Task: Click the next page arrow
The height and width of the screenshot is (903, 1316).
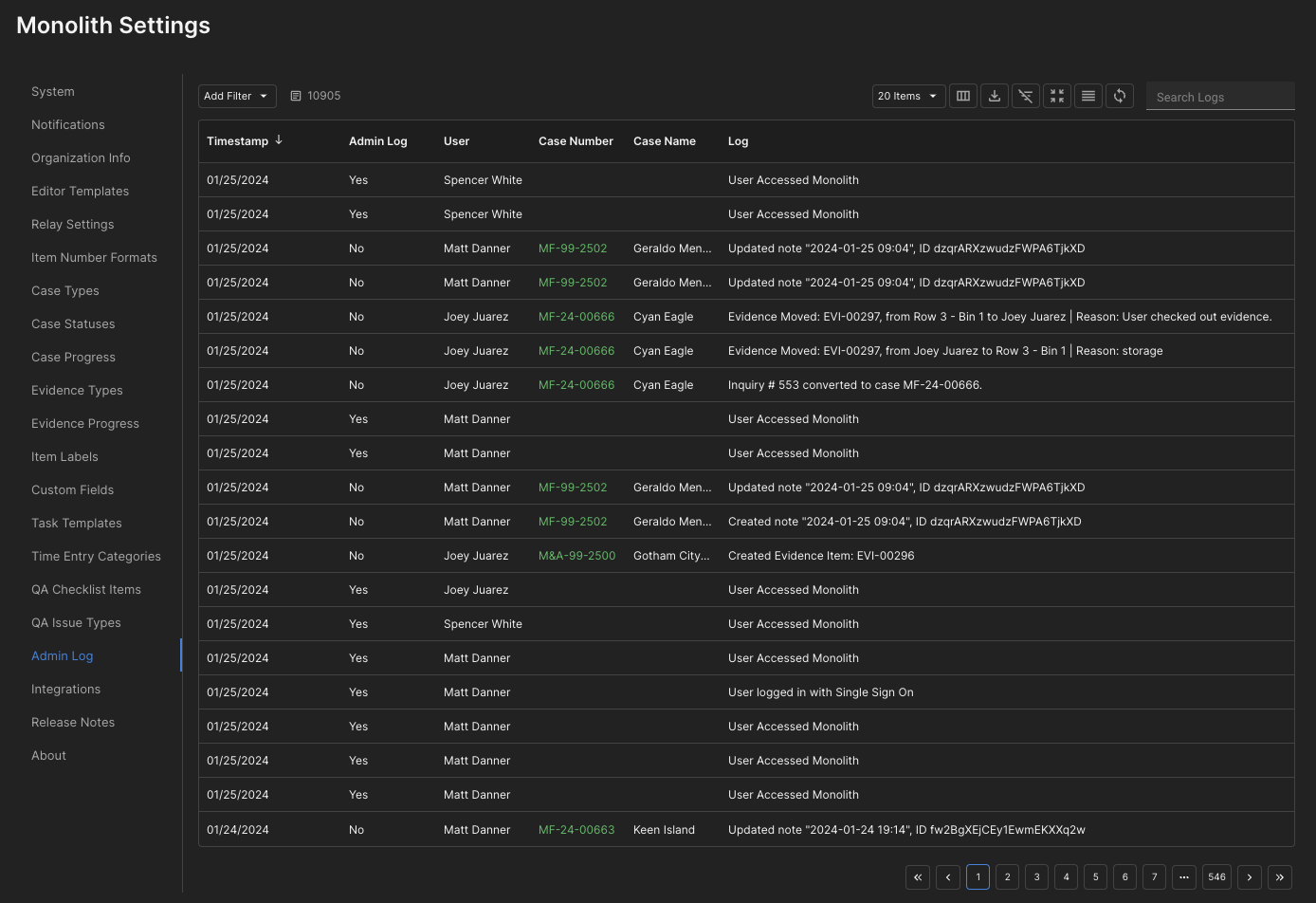Action: 1250,877
